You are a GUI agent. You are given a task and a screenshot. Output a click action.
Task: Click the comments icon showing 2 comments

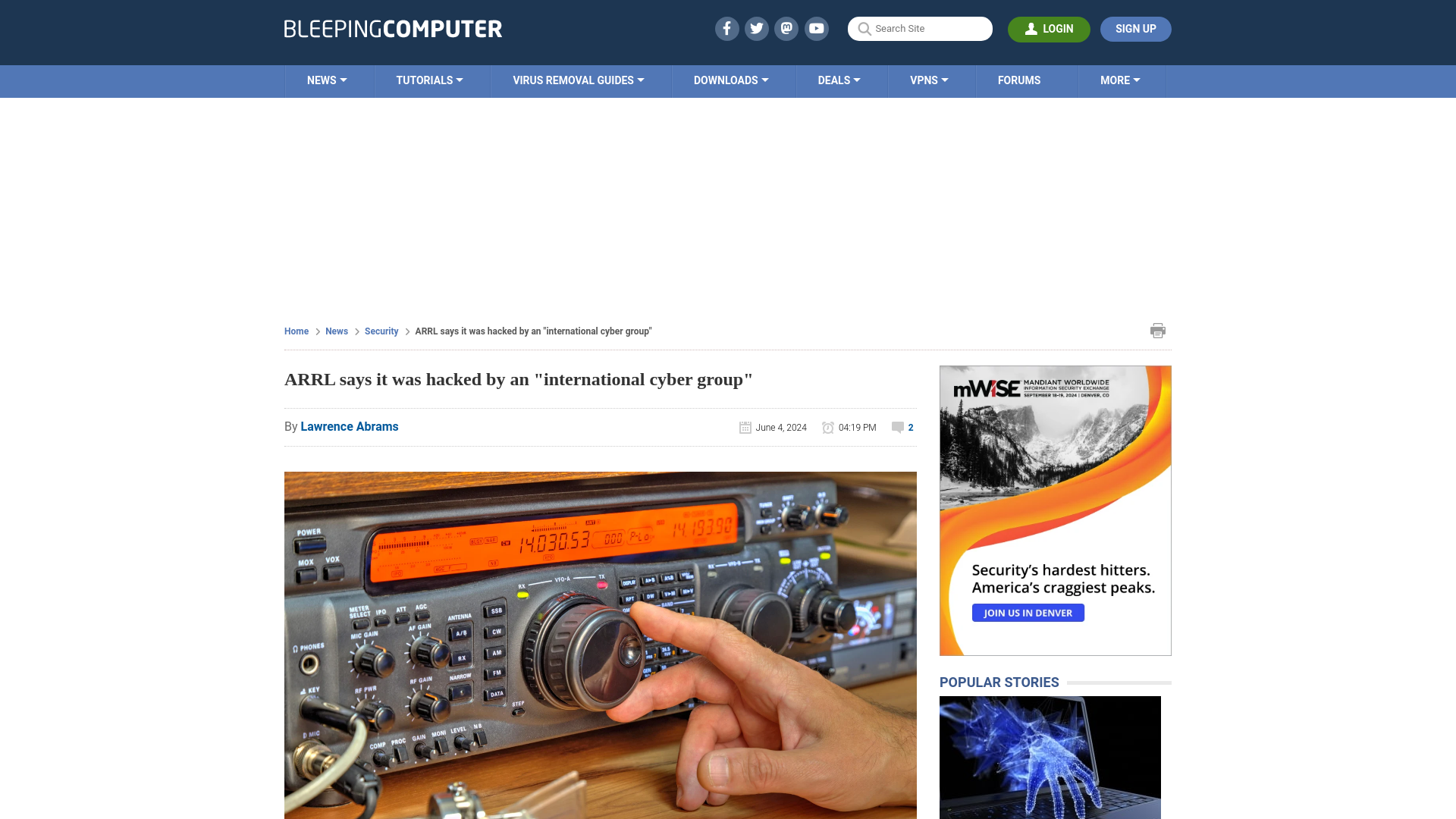(x=897, y=427)
